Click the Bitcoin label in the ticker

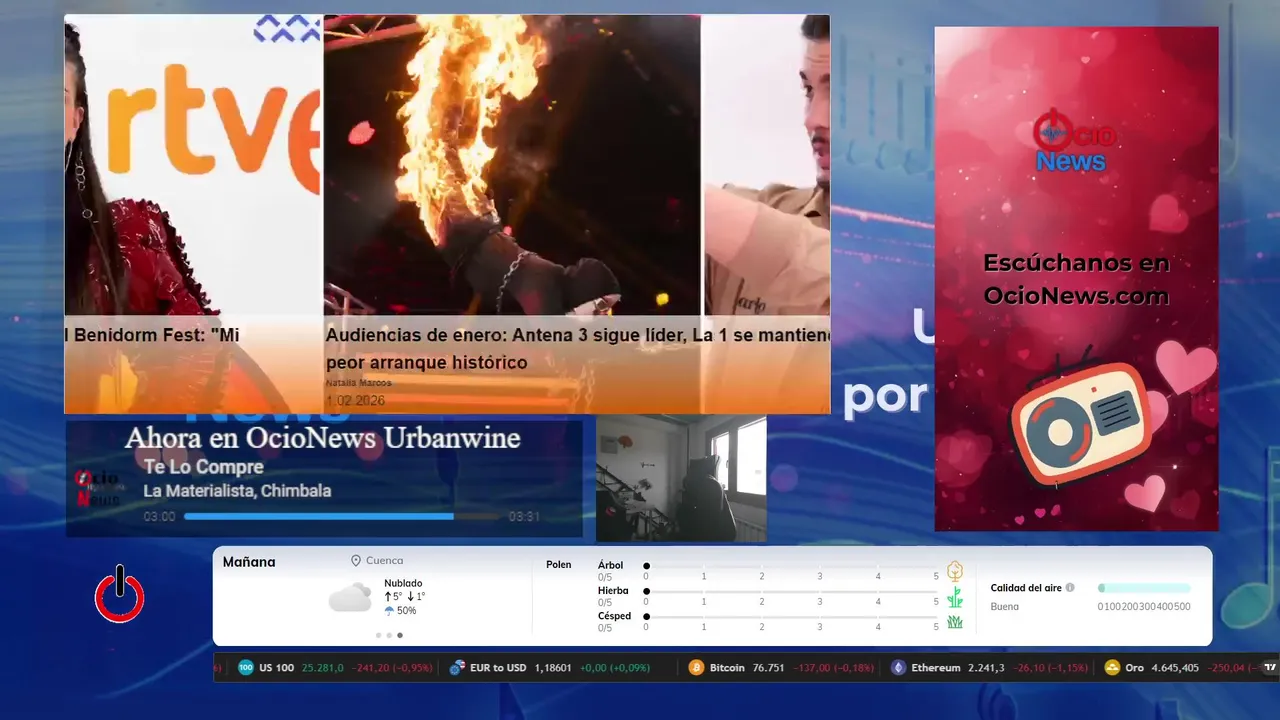tap(727, 668)
